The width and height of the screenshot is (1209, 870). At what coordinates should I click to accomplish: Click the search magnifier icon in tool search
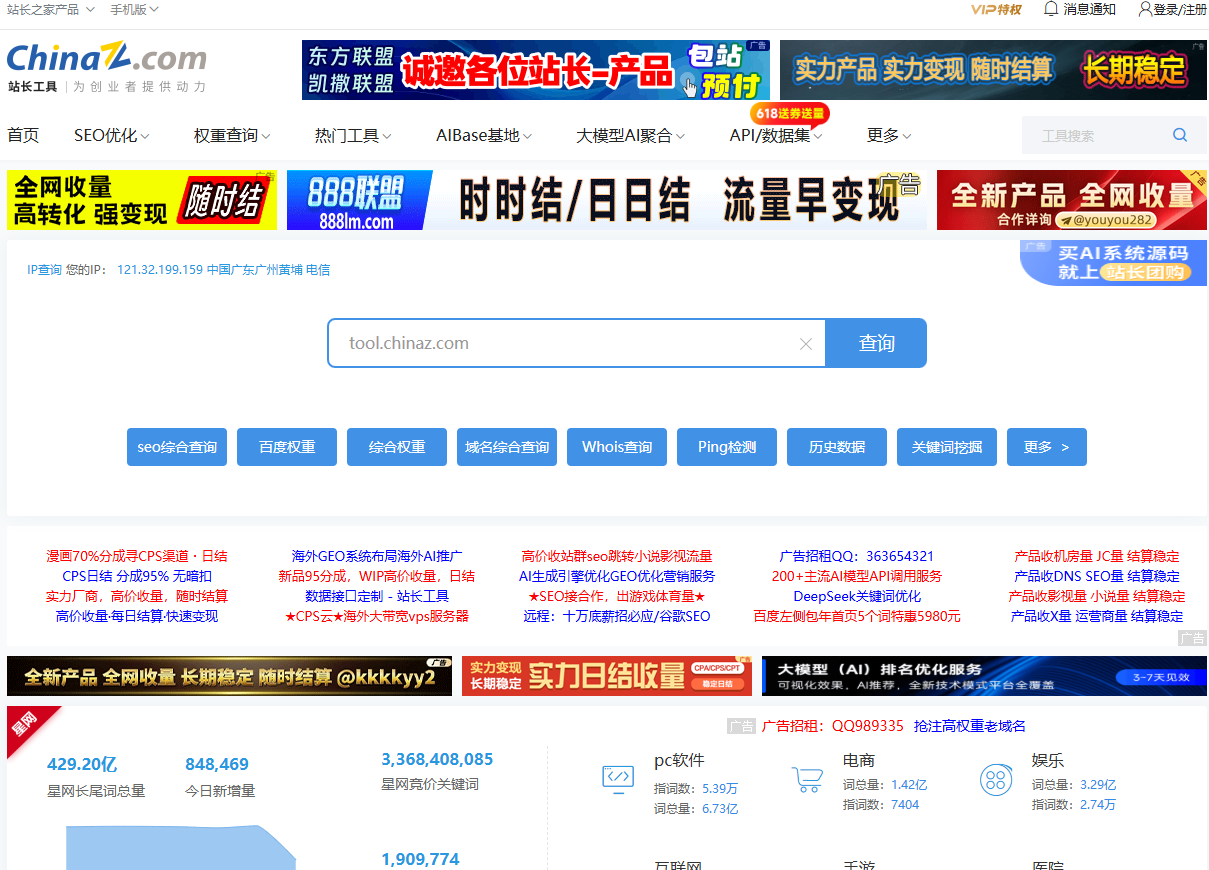1180,135
